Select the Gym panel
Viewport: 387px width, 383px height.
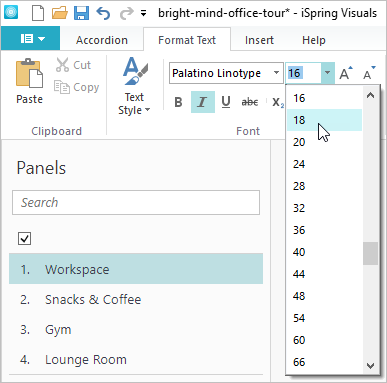[136, 329]
